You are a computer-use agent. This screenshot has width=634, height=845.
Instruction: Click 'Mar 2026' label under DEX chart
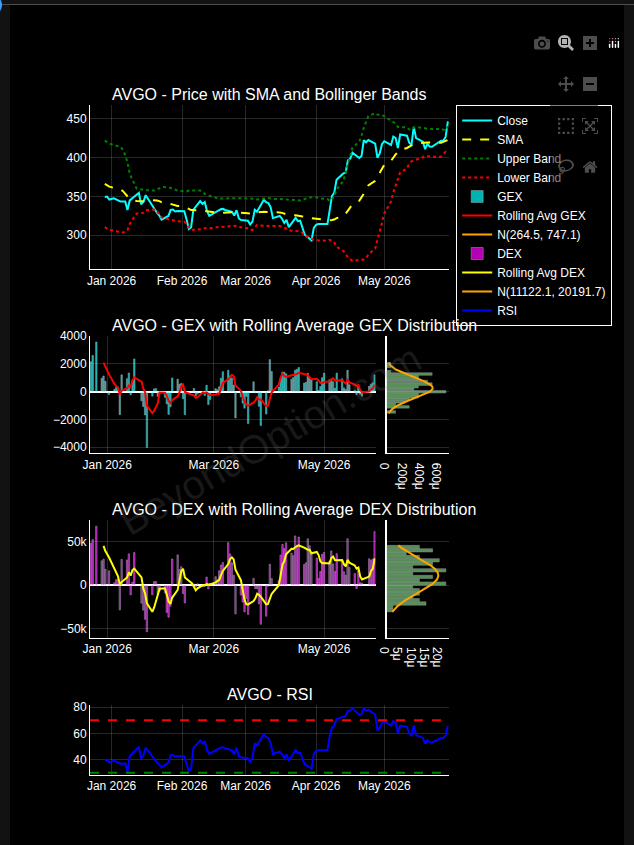tap(213, 648)
